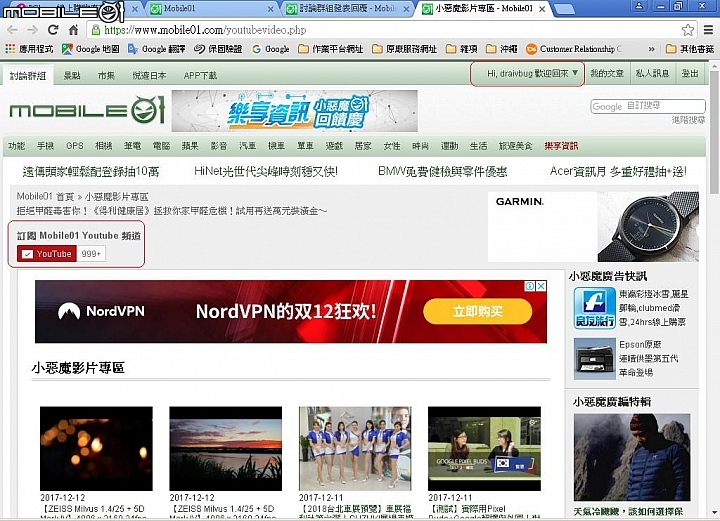Click the Google custom search field
The image size is (720, 521).
click(x=648, y=106)
